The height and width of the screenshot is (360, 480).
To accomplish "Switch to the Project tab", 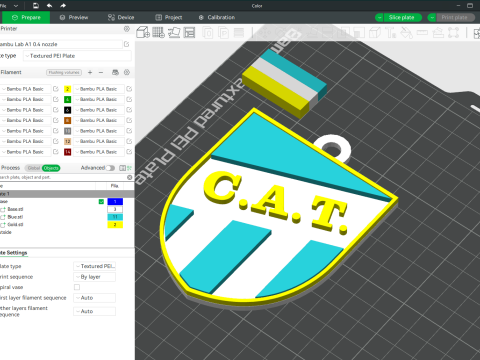I will [x=169, y=17].
